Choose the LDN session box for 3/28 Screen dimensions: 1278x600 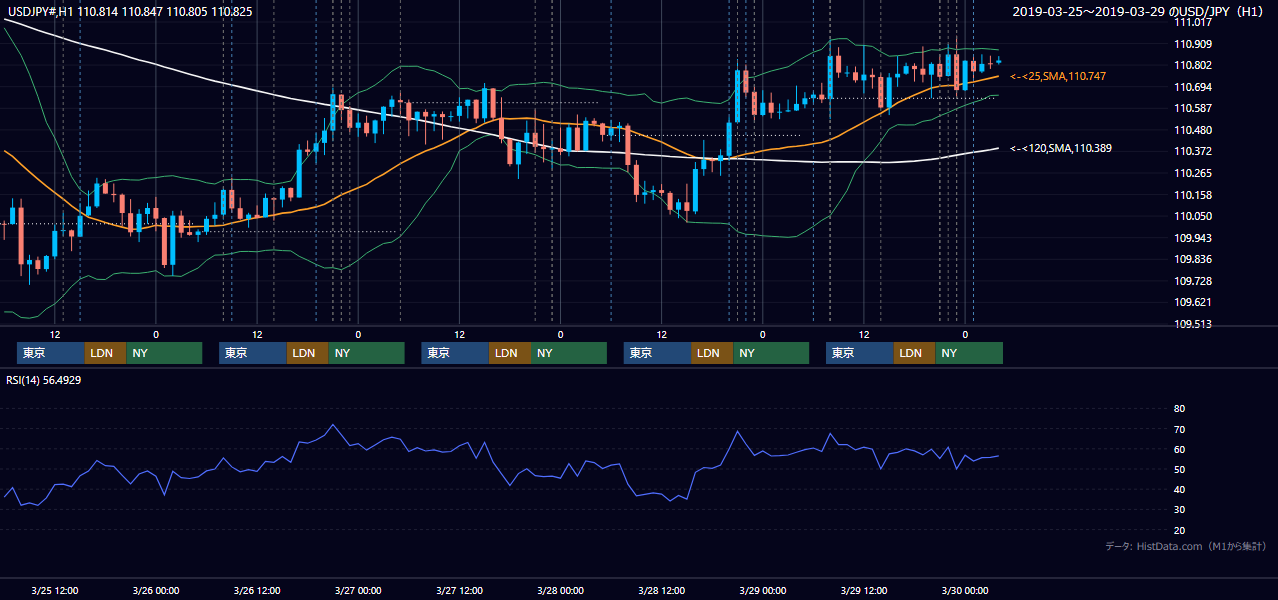(712, 353)
